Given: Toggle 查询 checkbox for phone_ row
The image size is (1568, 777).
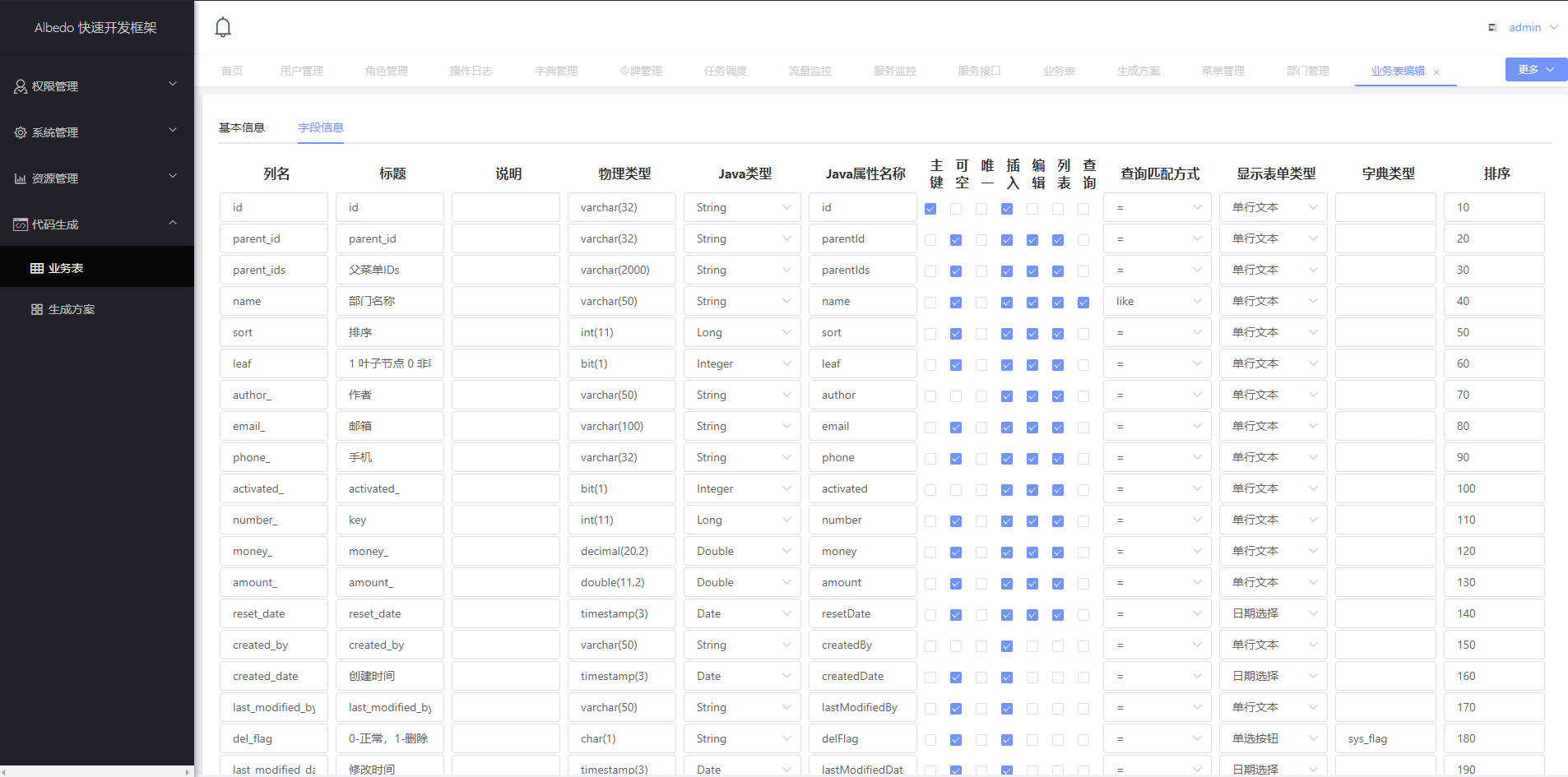Looking at the screenshot, I should pyautogui.click(x=1083, y=459).
